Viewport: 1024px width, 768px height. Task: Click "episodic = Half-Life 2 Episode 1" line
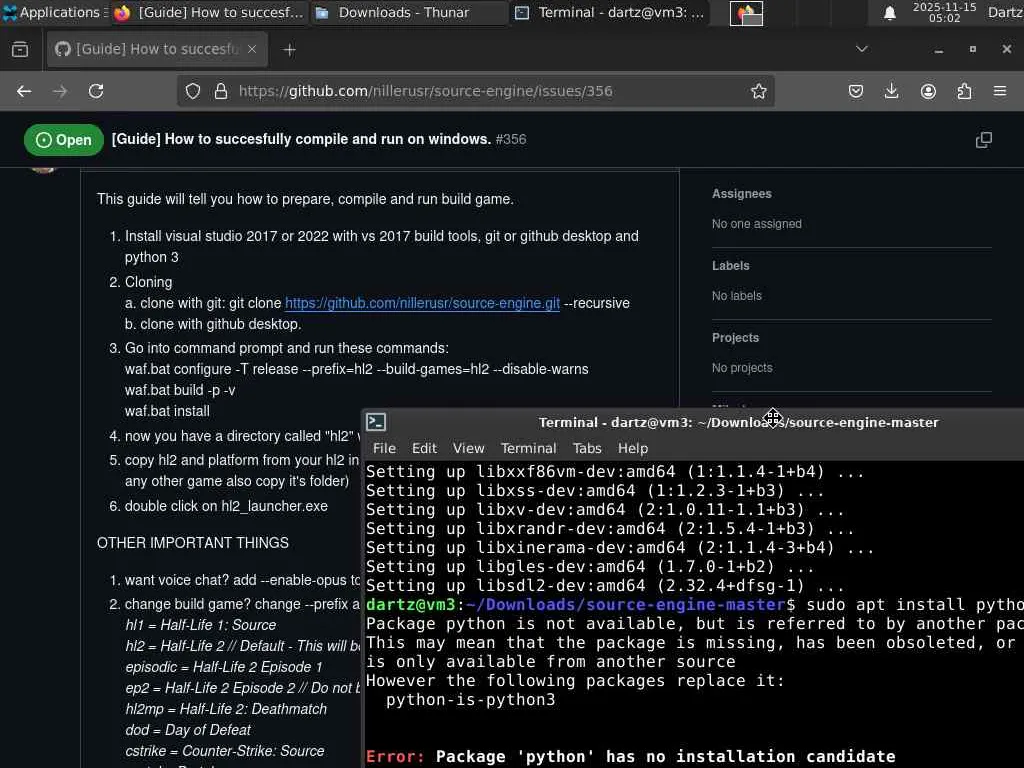pyautogui.click(x=223, y=667)
